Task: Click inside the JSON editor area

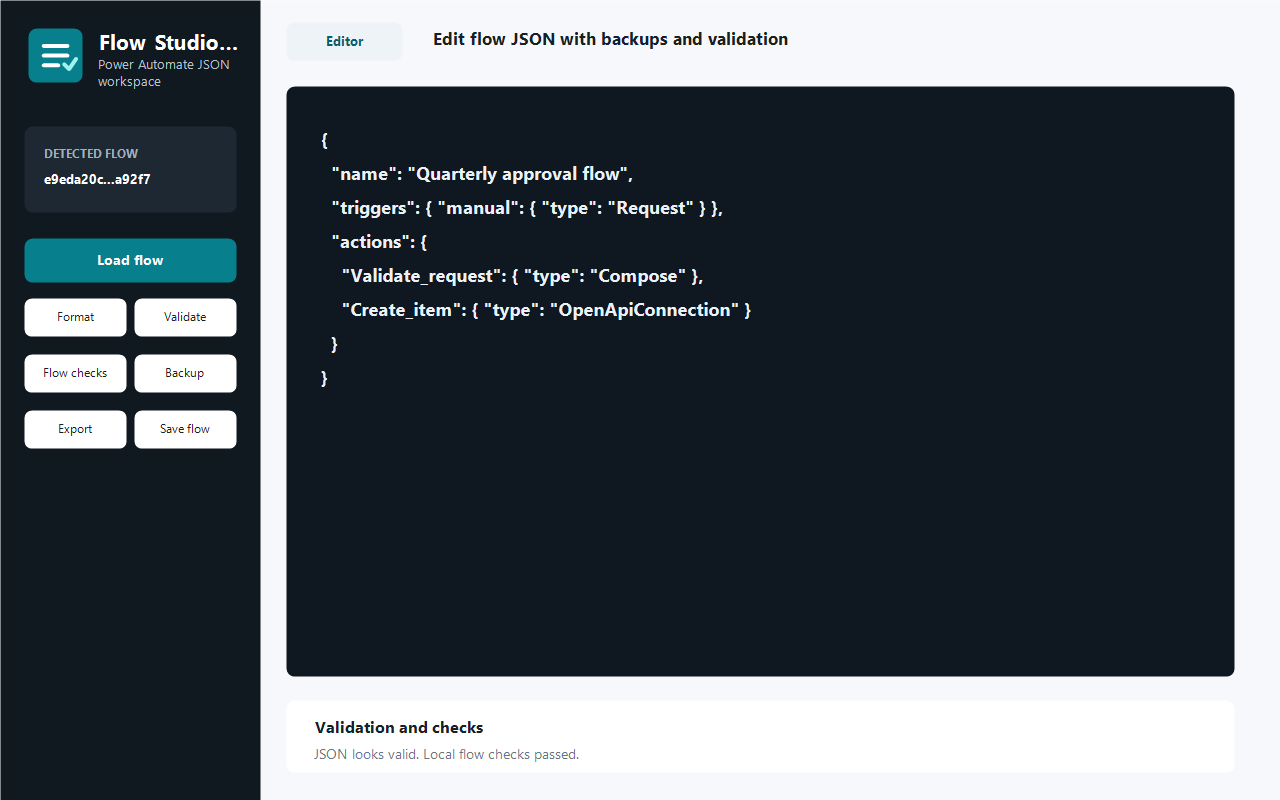Action: 760,381
